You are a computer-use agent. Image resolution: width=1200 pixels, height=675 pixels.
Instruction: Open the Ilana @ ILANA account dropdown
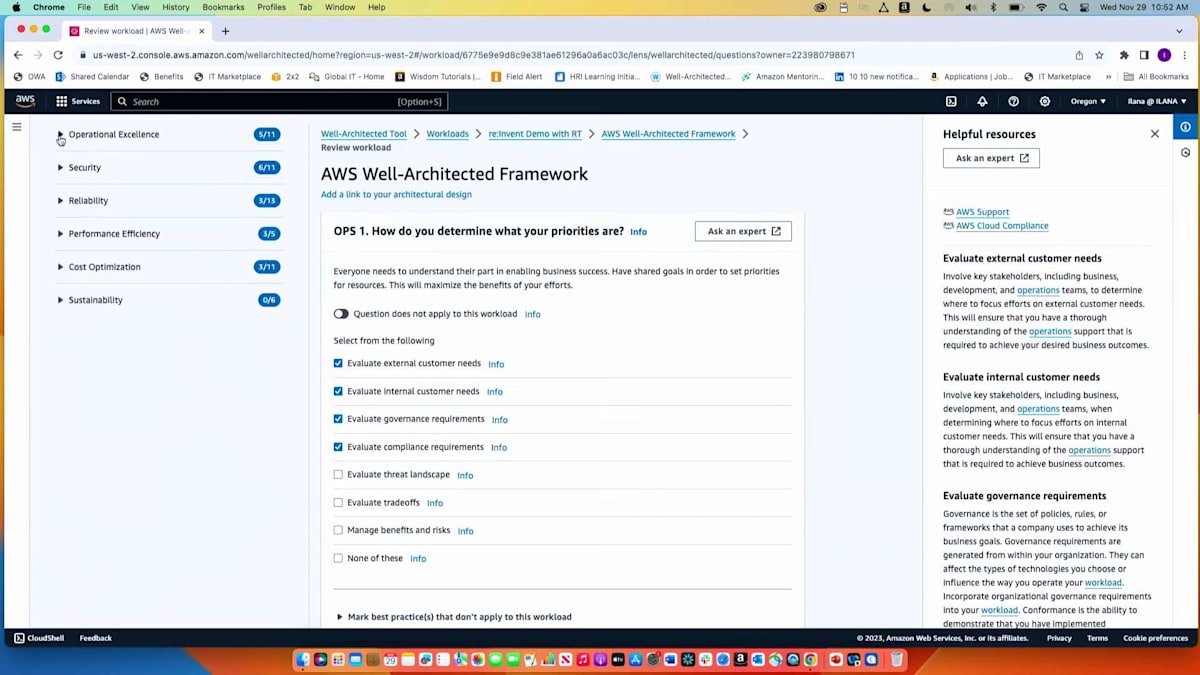(1157, 101)
